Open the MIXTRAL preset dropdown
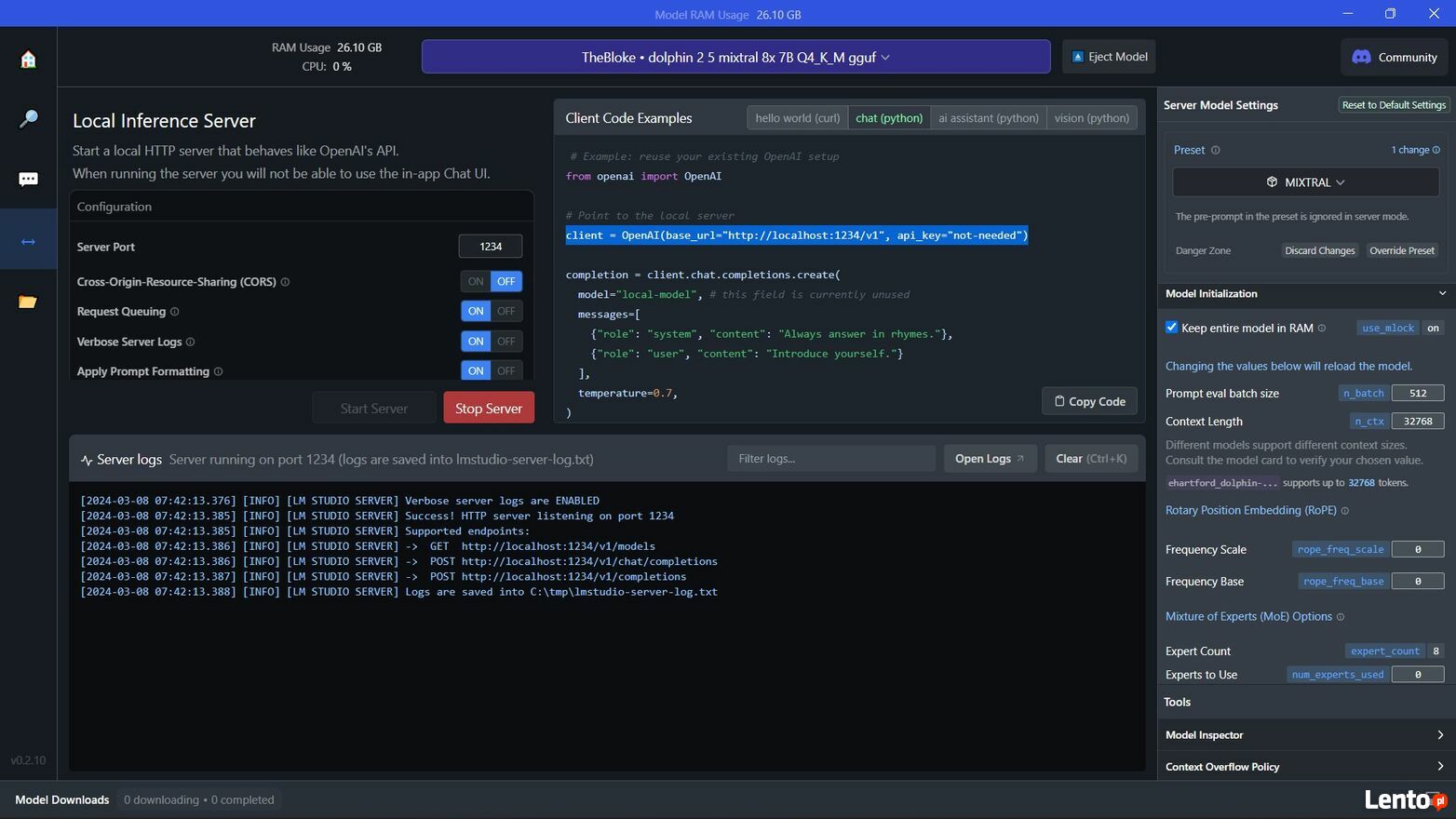The width and height of the screenshot is (1456, 819). coord(1305,182)
